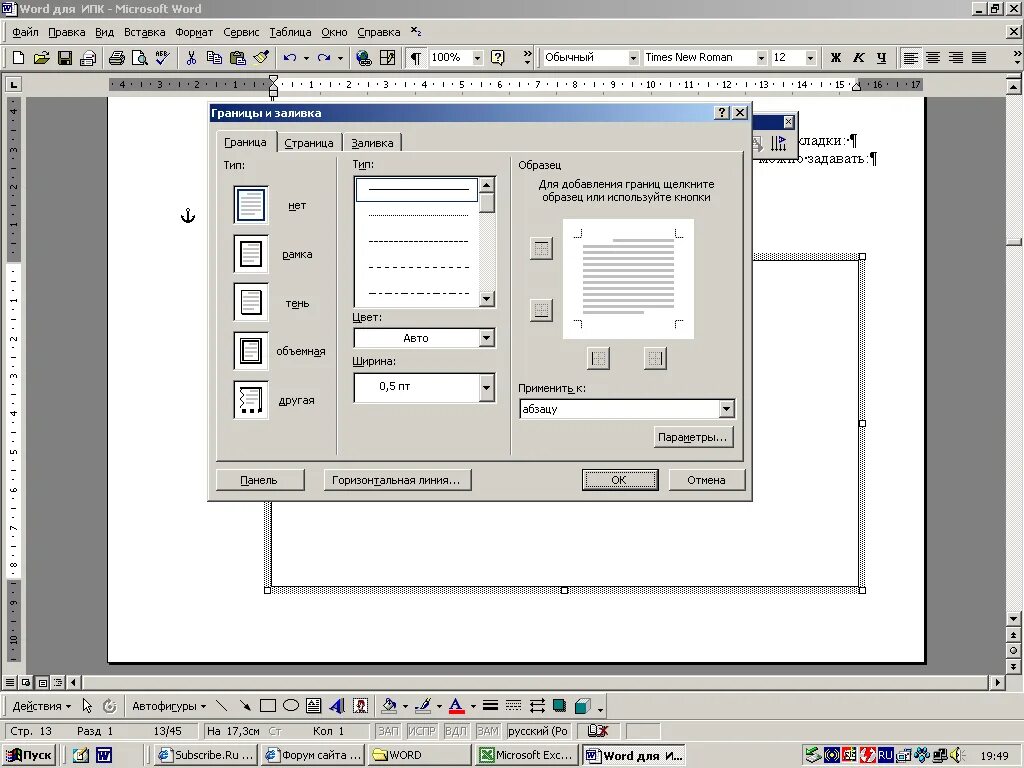The height and width of the screenshot is (768, 1024).
Task: Open line style options on the drawing toolbar
Action: [x=490, y=705]
